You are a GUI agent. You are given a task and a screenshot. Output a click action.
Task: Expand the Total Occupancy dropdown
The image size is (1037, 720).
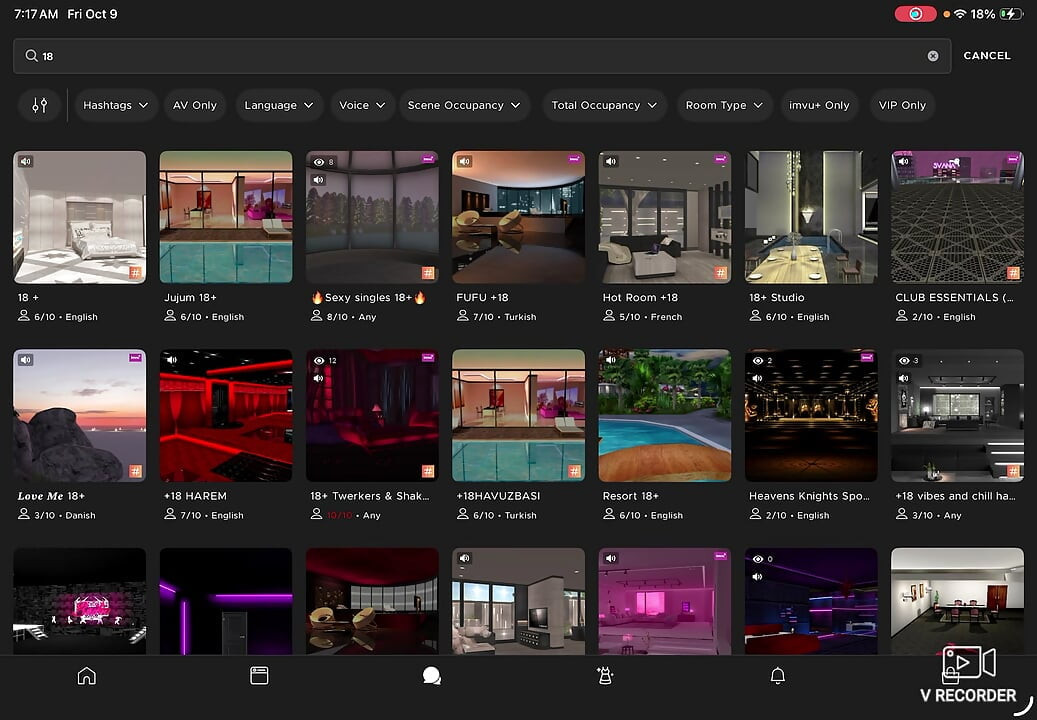click(604, 105)
